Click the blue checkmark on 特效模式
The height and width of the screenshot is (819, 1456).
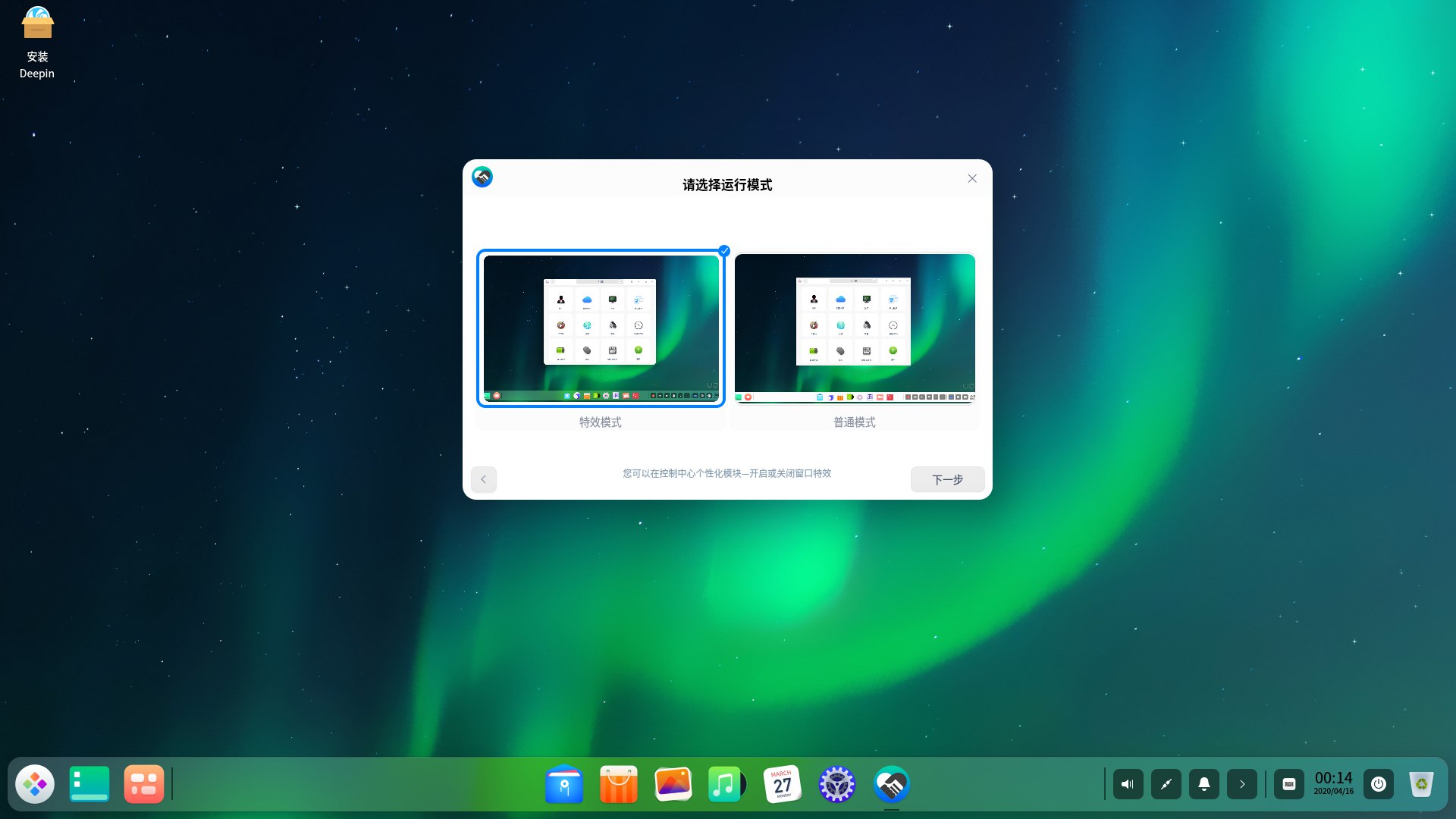click(x=724, y=251)
